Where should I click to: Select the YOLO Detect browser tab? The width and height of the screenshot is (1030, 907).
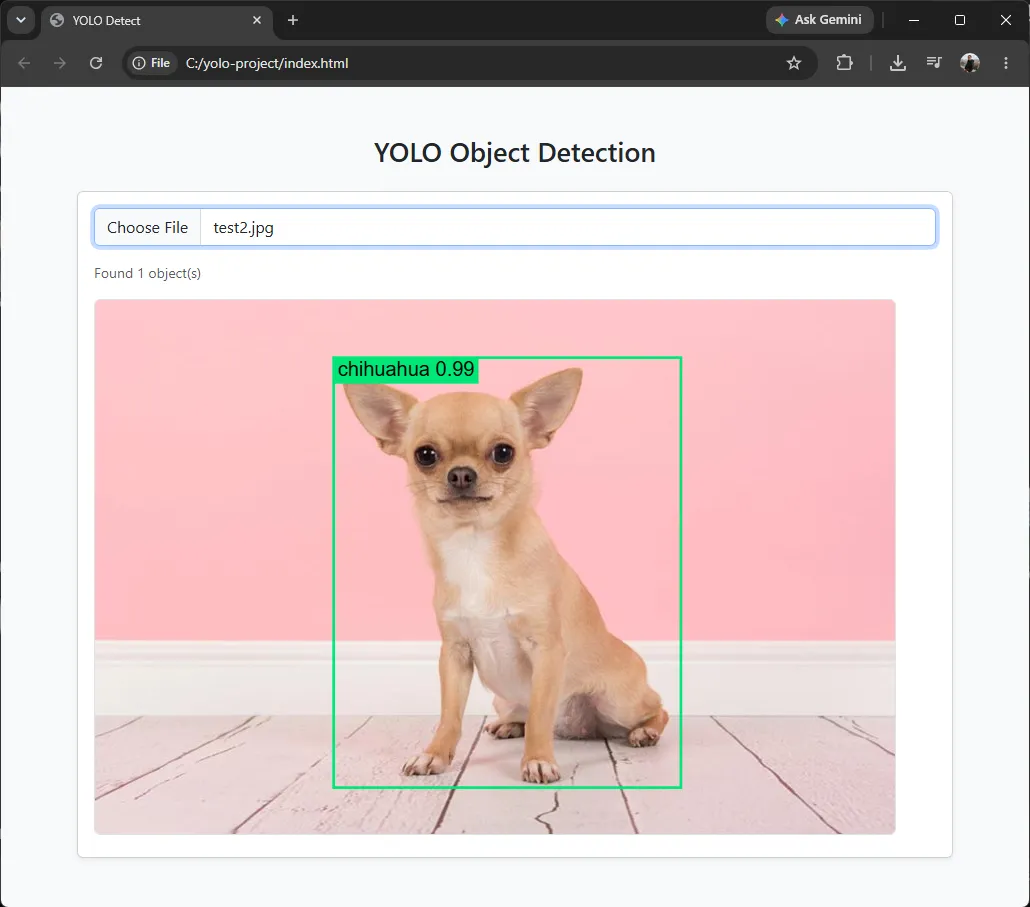(156, 20)
